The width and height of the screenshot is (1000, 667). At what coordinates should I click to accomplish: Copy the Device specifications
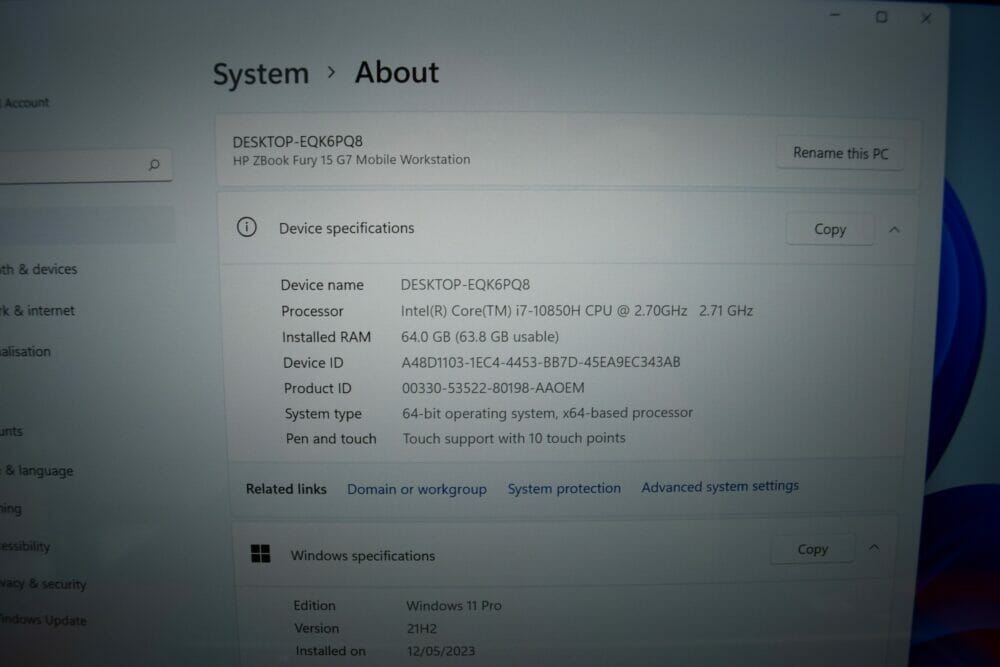point(830,230)
